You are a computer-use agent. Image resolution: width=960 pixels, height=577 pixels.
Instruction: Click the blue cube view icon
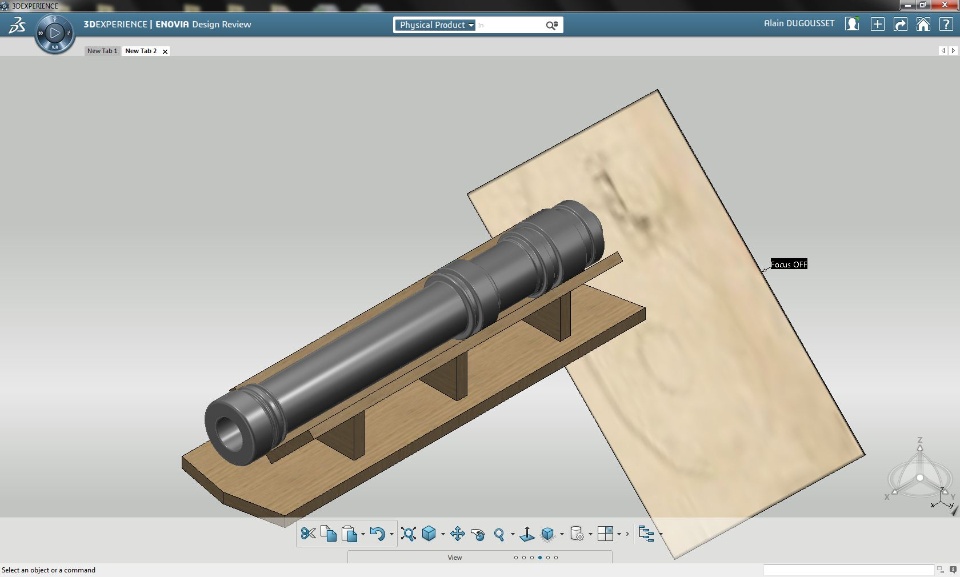point(429,534)
